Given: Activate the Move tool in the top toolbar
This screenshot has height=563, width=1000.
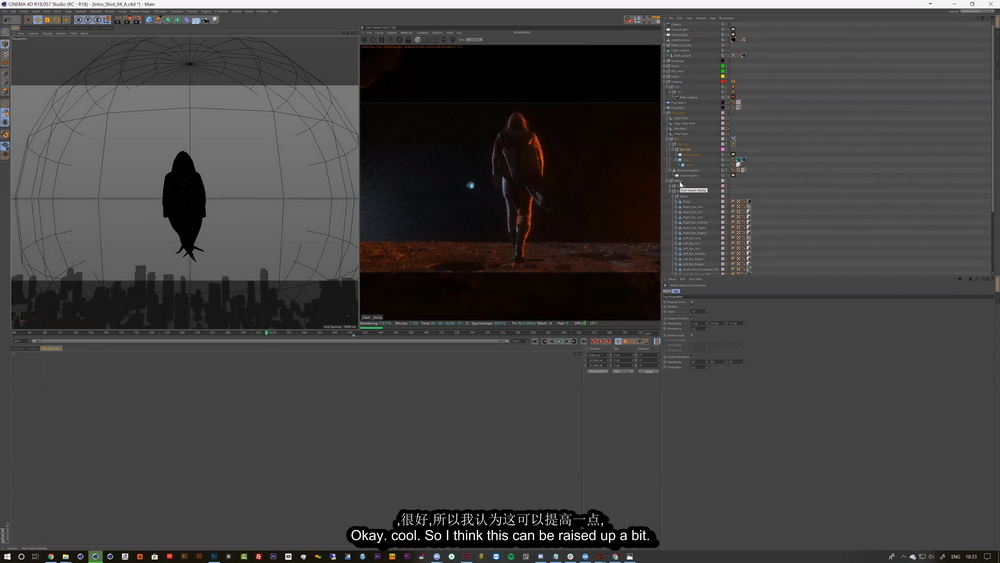Looking at the screenshot, I should [x=38, y=19].
